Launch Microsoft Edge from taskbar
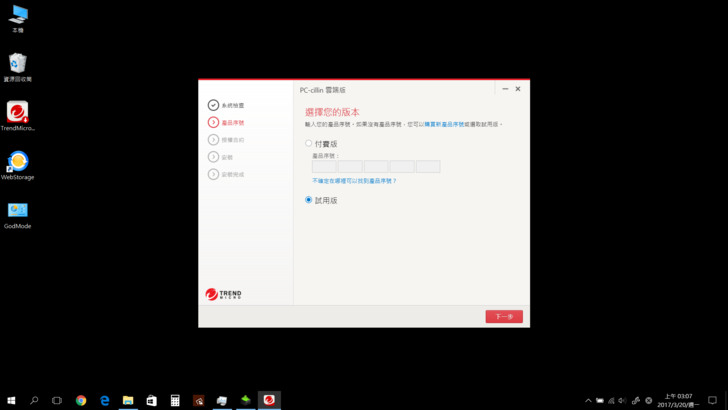This screenshot has height=410, width=728. coord(104,400)
